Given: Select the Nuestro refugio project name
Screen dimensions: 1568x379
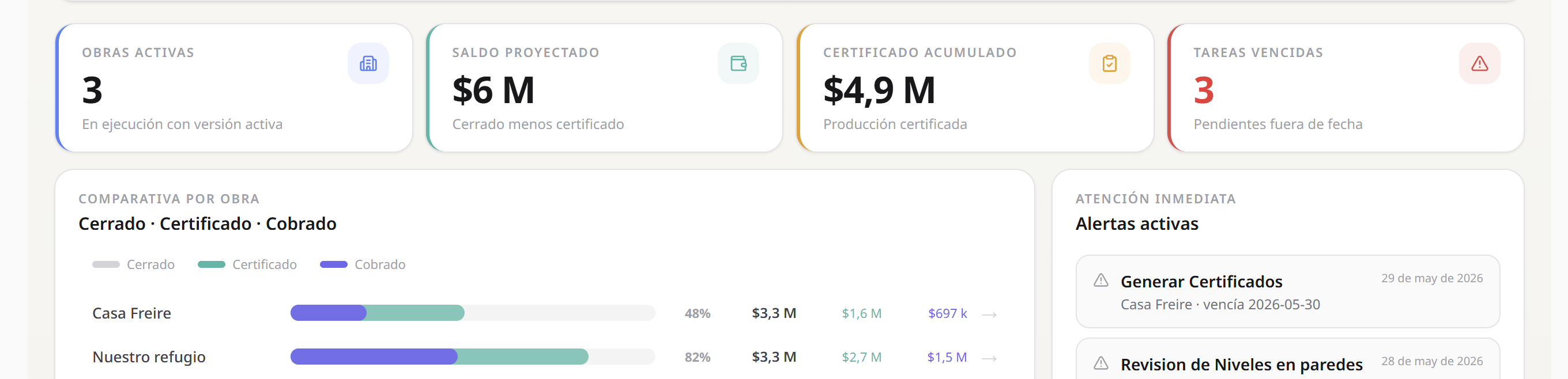Looking at the screenshot, I should pos(149,357).
